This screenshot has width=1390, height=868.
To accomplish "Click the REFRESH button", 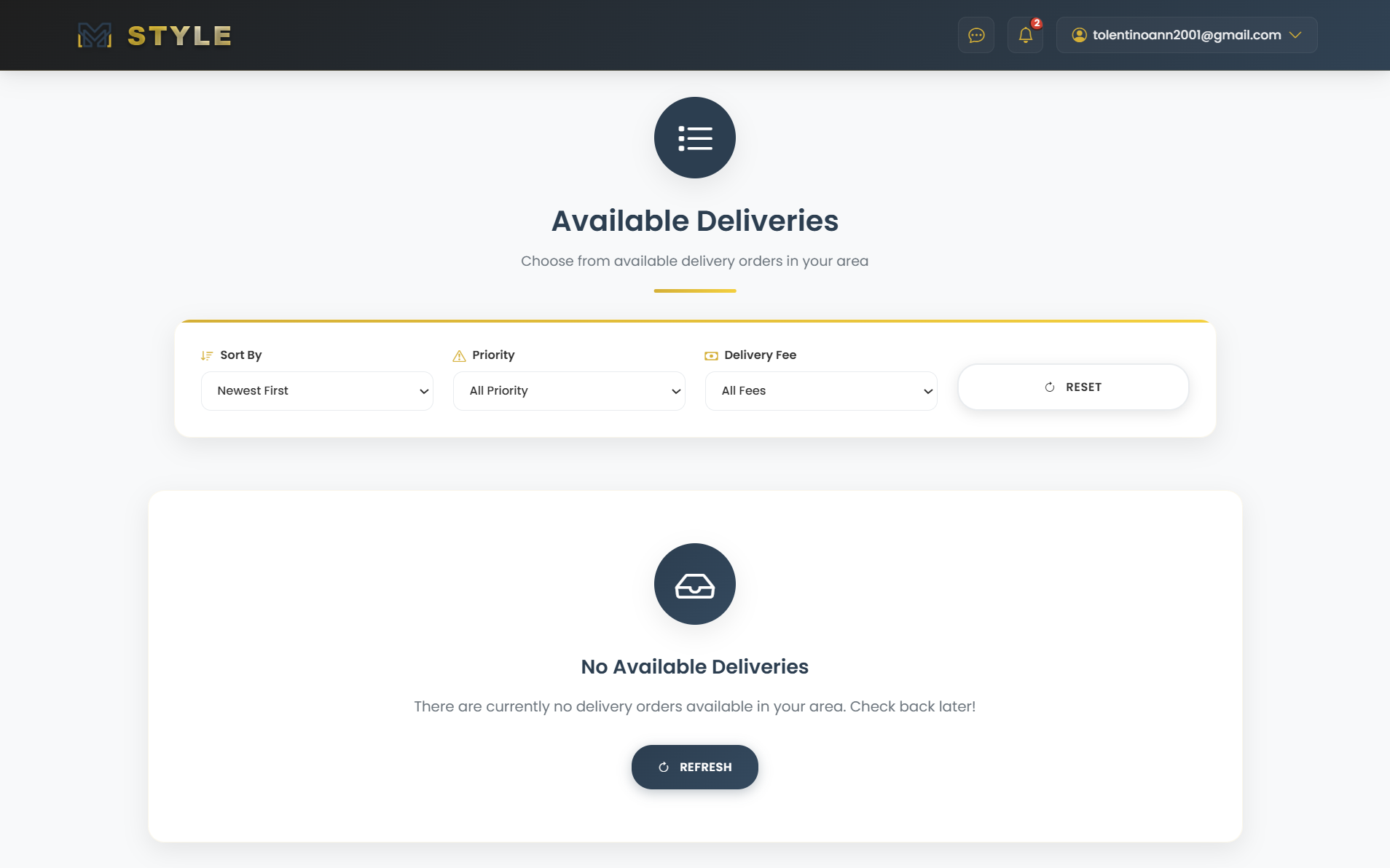I will tap(694, 767).
